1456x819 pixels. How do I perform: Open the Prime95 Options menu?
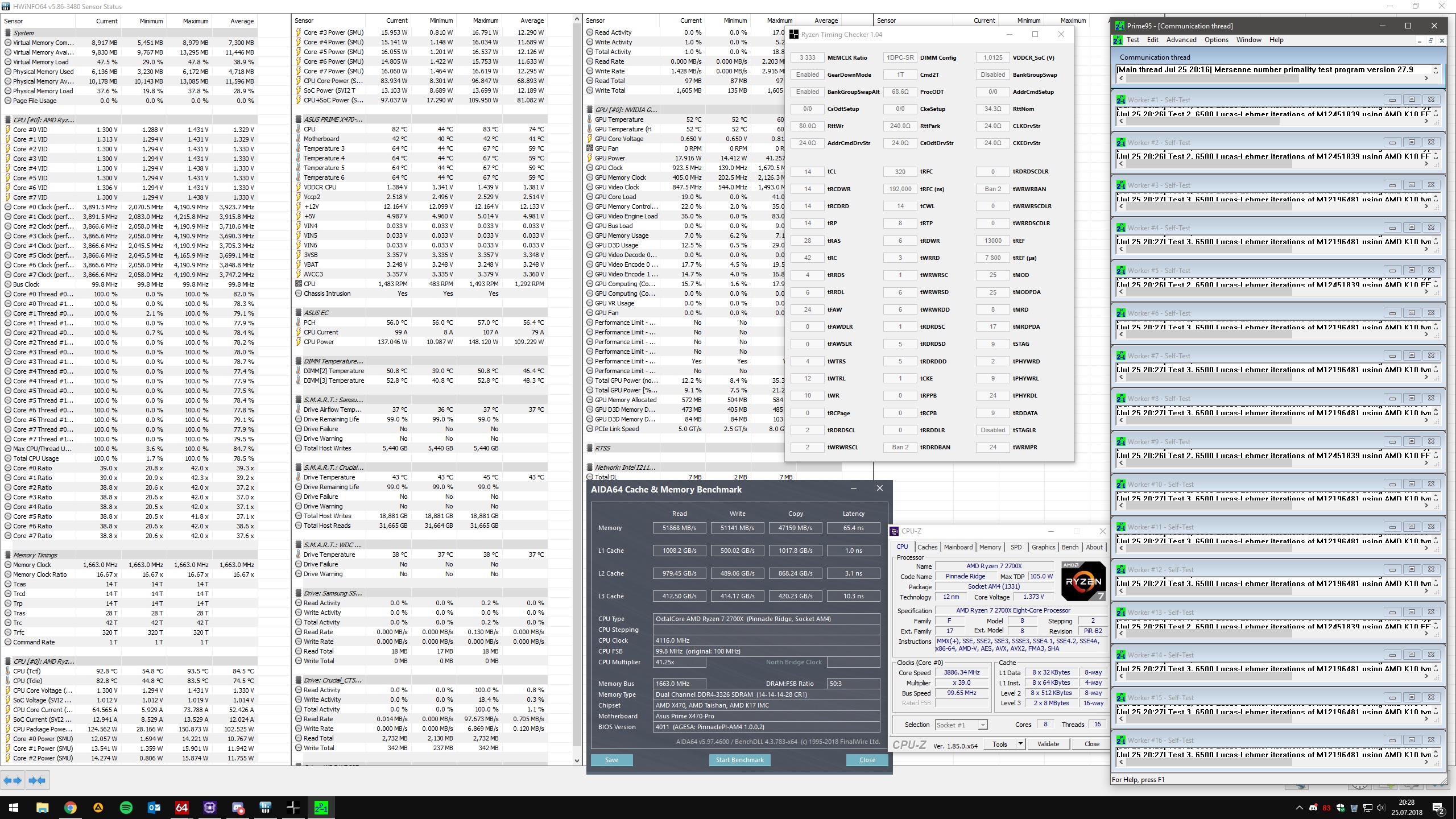[1216, 40]
